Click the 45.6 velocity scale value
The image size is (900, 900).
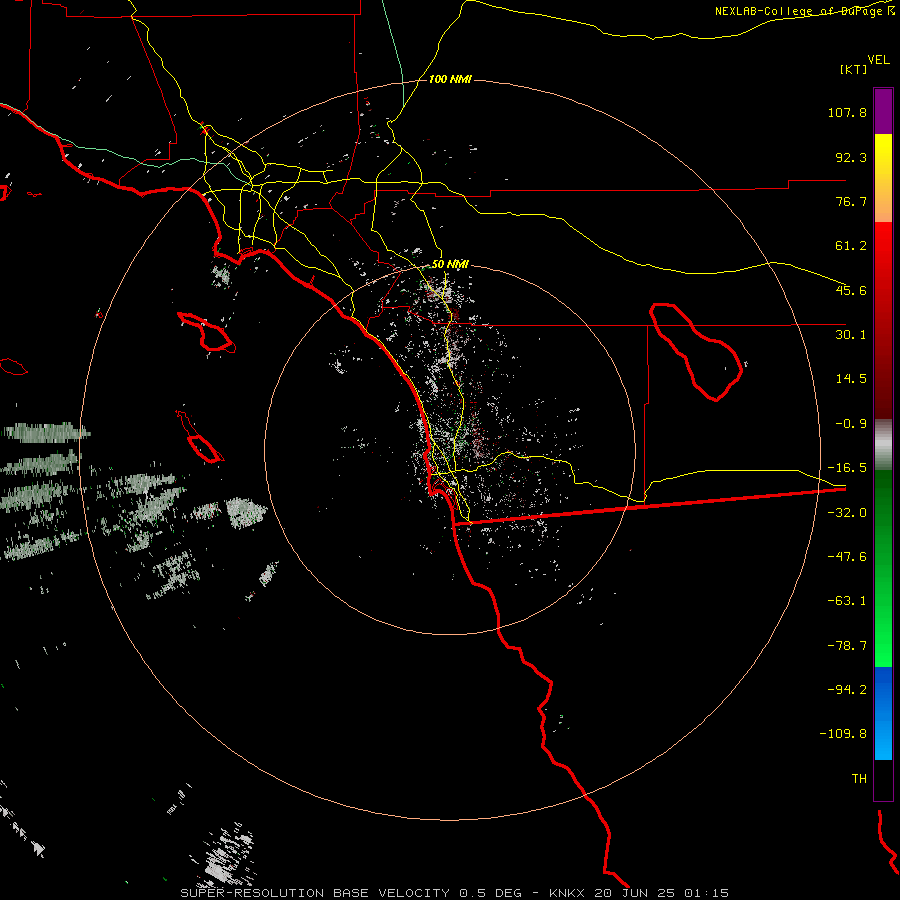851,290
